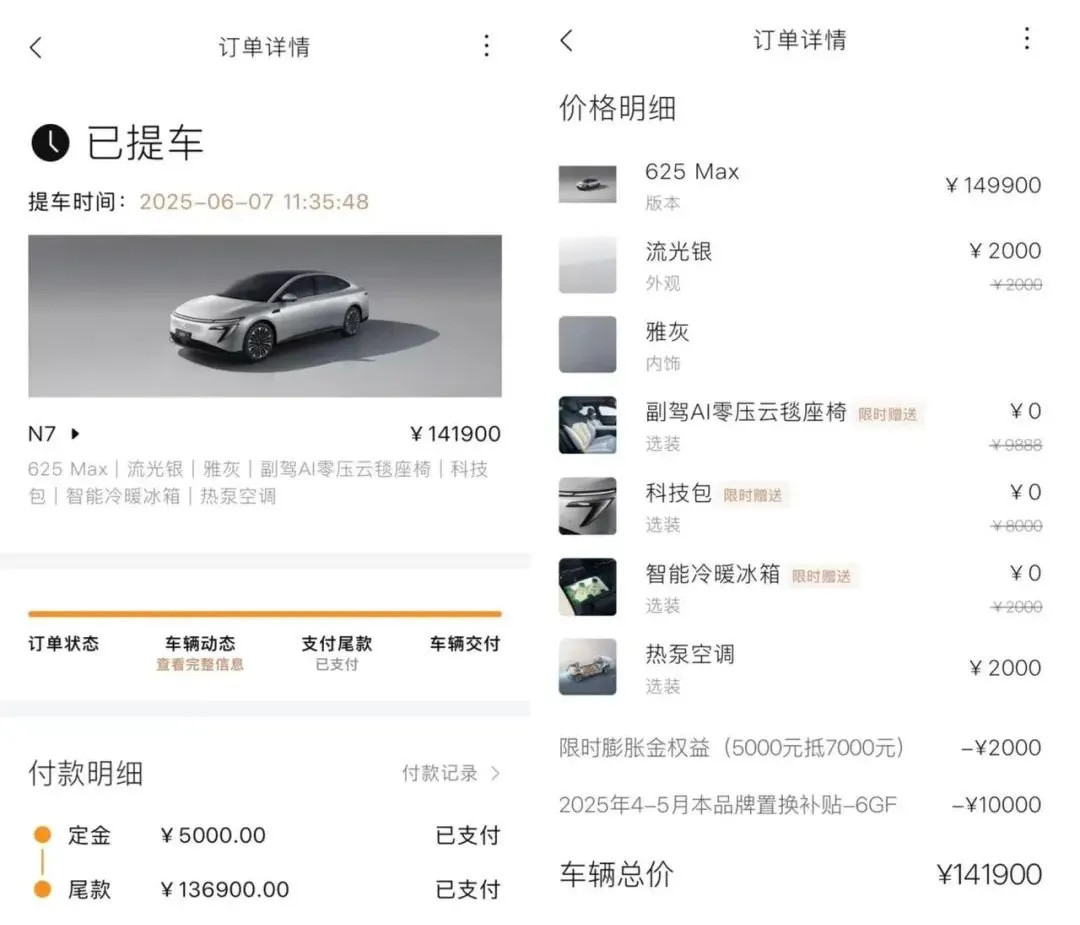1080x925 pixels.
Task: Open more options menu on right screen
Action: (x=1026, y=39)
